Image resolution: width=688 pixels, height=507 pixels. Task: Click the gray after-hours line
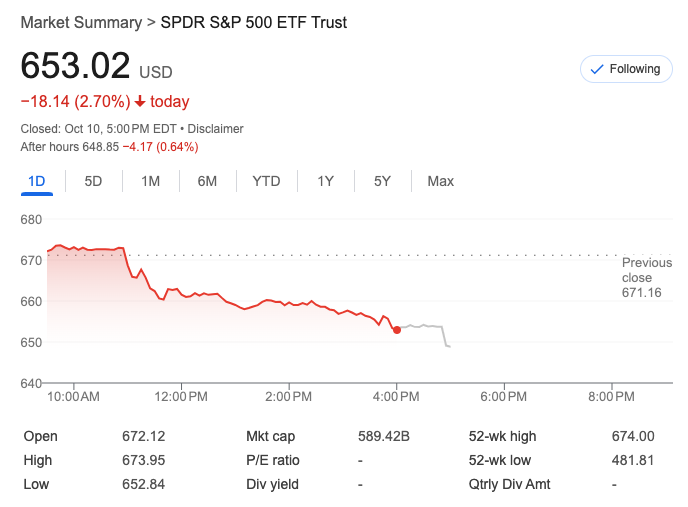click(425, 326)
